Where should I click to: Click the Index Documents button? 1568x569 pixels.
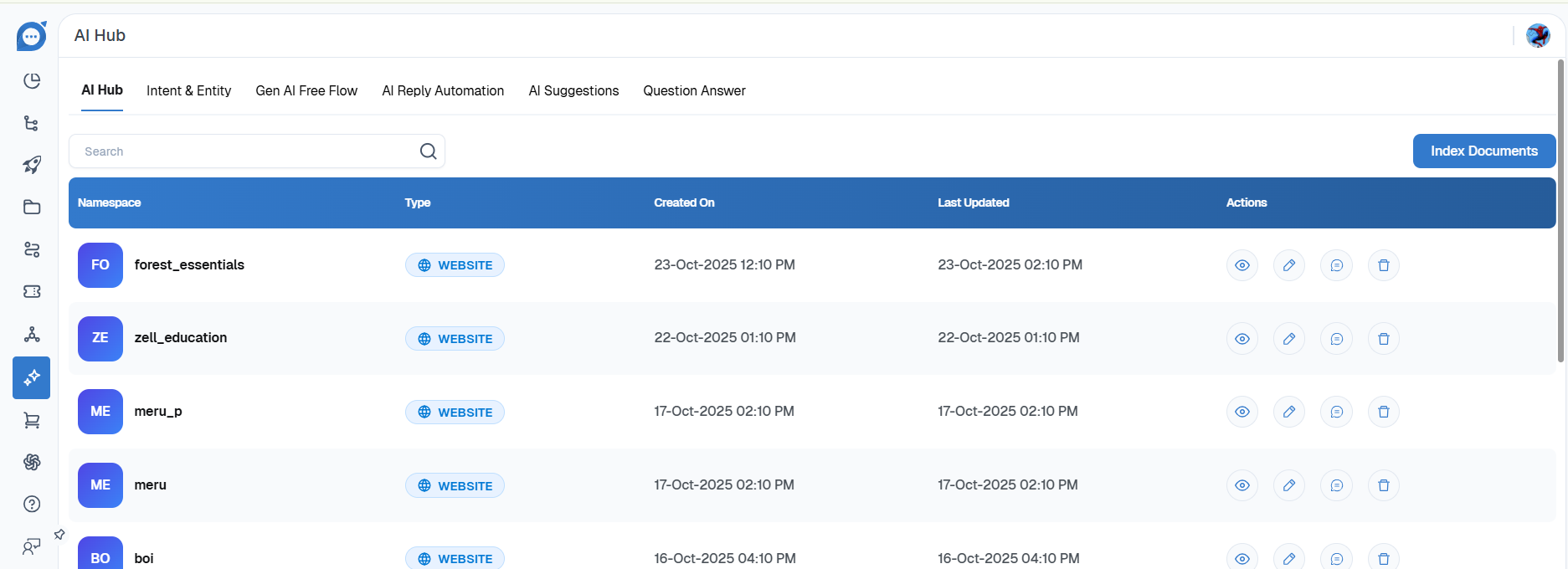point(1483,151)
